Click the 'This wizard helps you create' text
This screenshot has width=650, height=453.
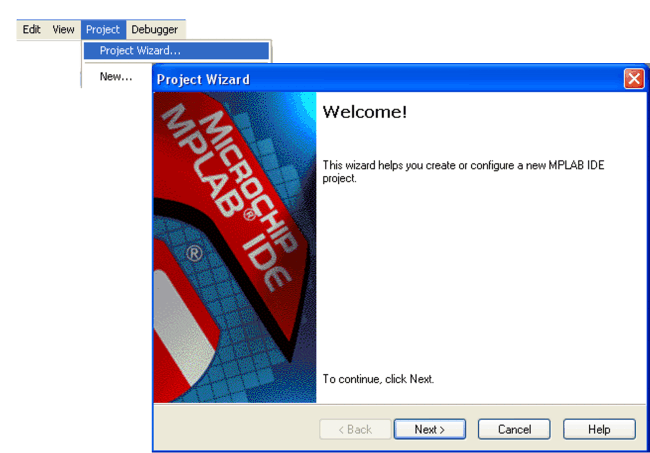tap(463, 172)
